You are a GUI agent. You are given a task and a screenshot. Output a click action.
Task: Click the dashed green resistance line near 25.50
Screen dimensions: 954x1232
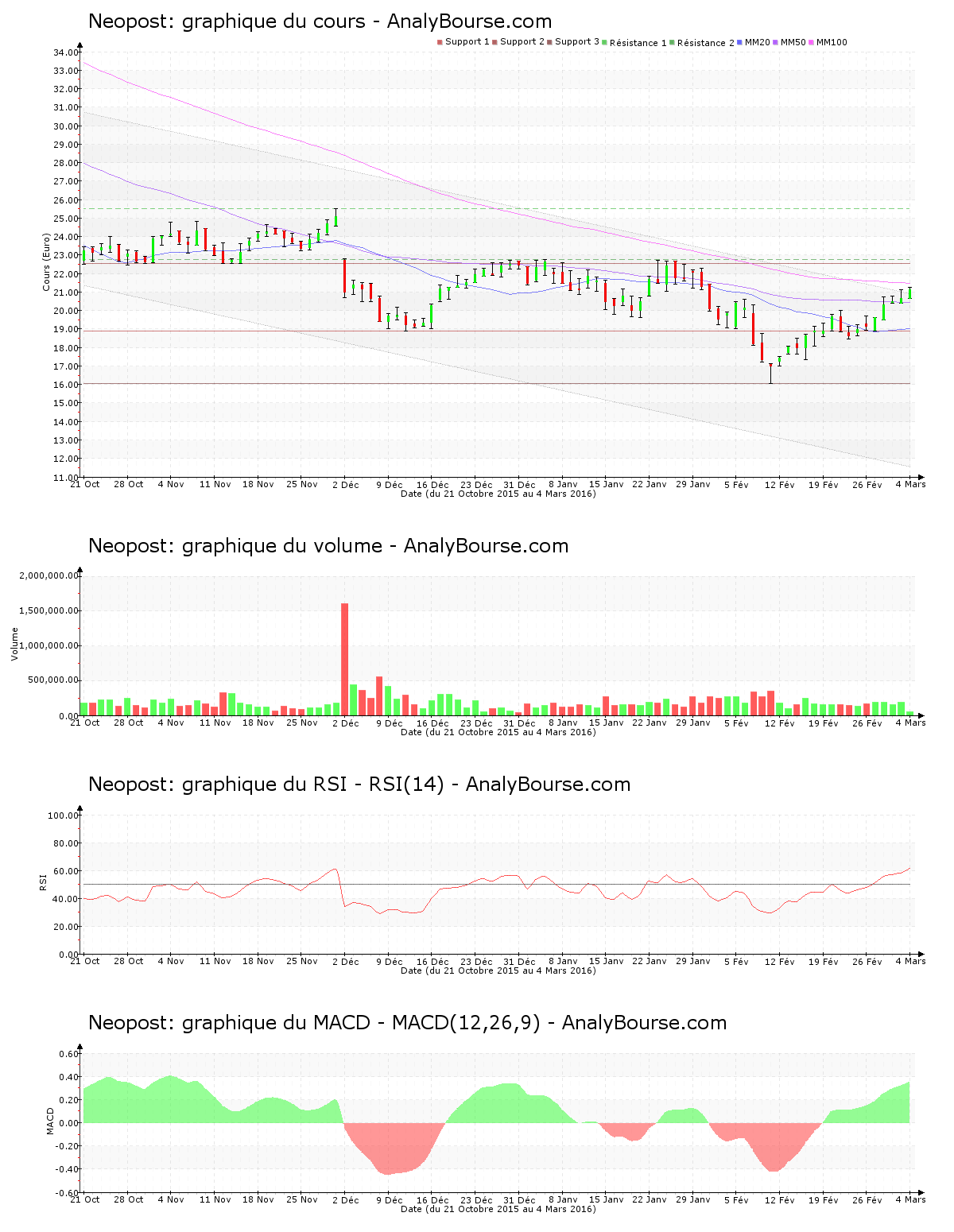(x=497, y=209)
